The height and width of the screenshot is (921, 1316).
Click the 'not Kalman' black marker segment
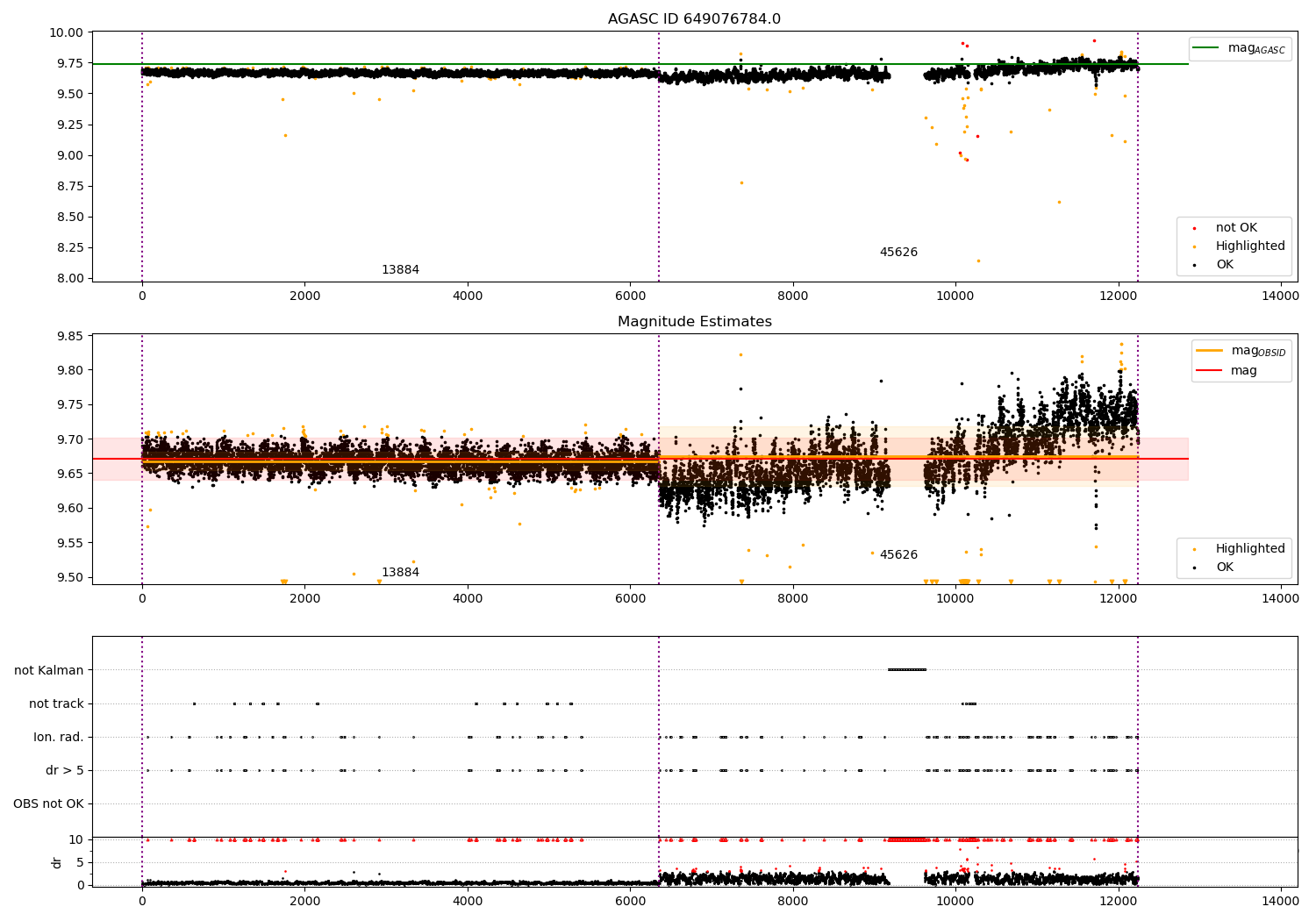(907, 670)
